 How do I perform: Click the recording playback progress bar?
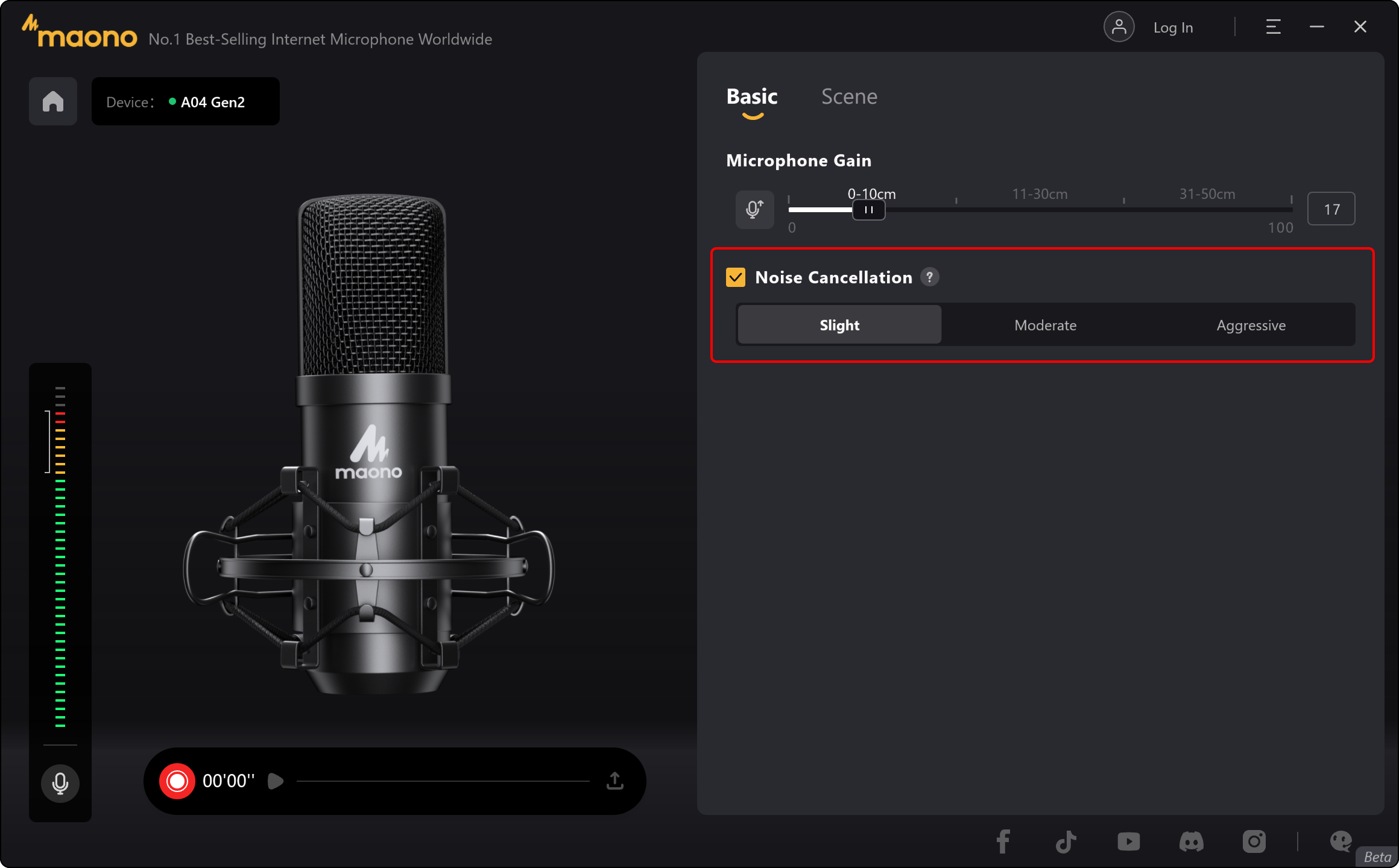click(443, 781)
